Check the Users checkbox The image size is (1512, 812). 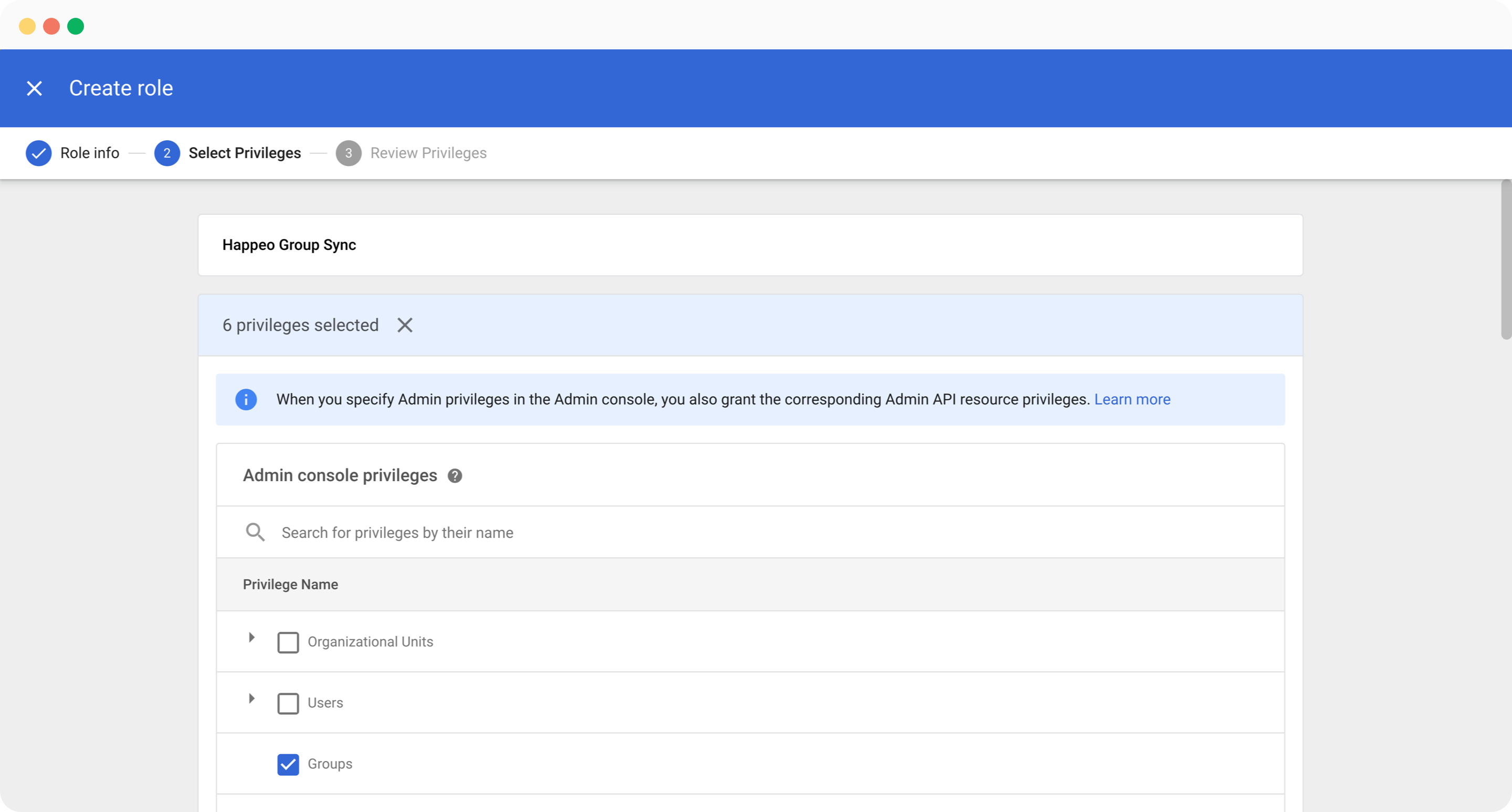coord(288,703)
